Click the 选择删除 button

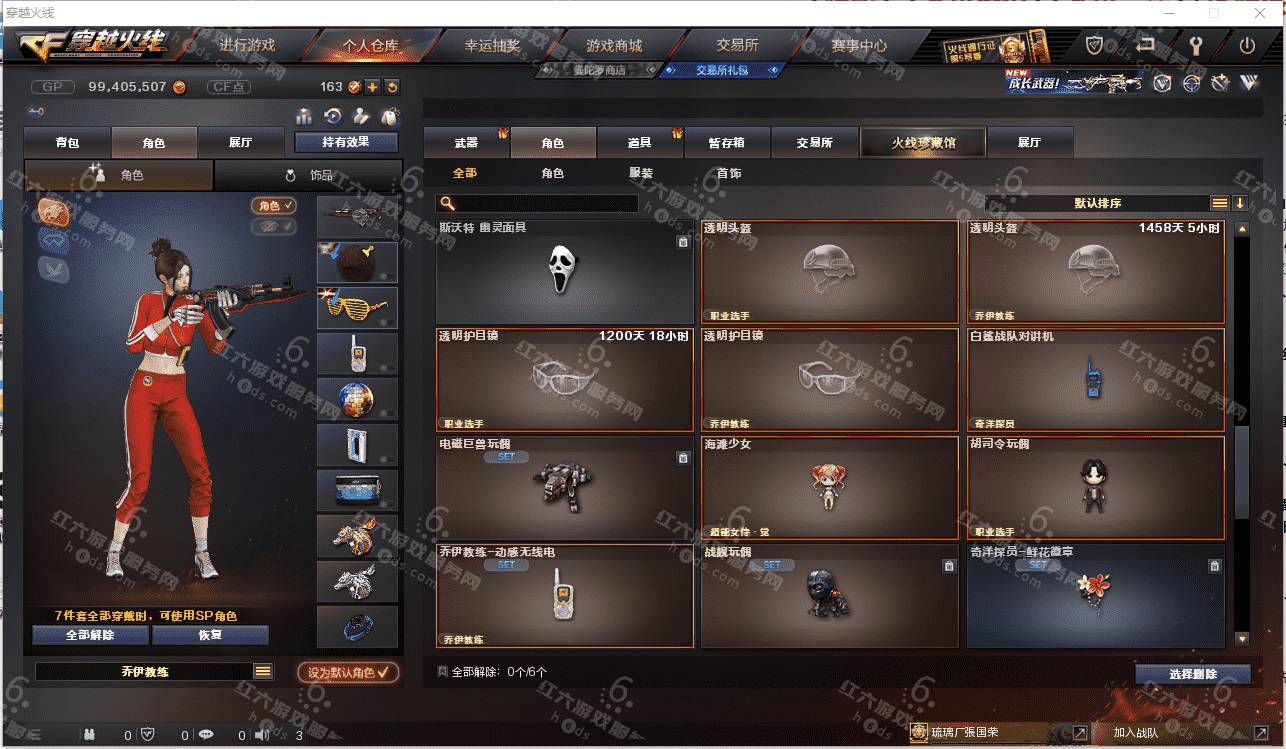1192,674
